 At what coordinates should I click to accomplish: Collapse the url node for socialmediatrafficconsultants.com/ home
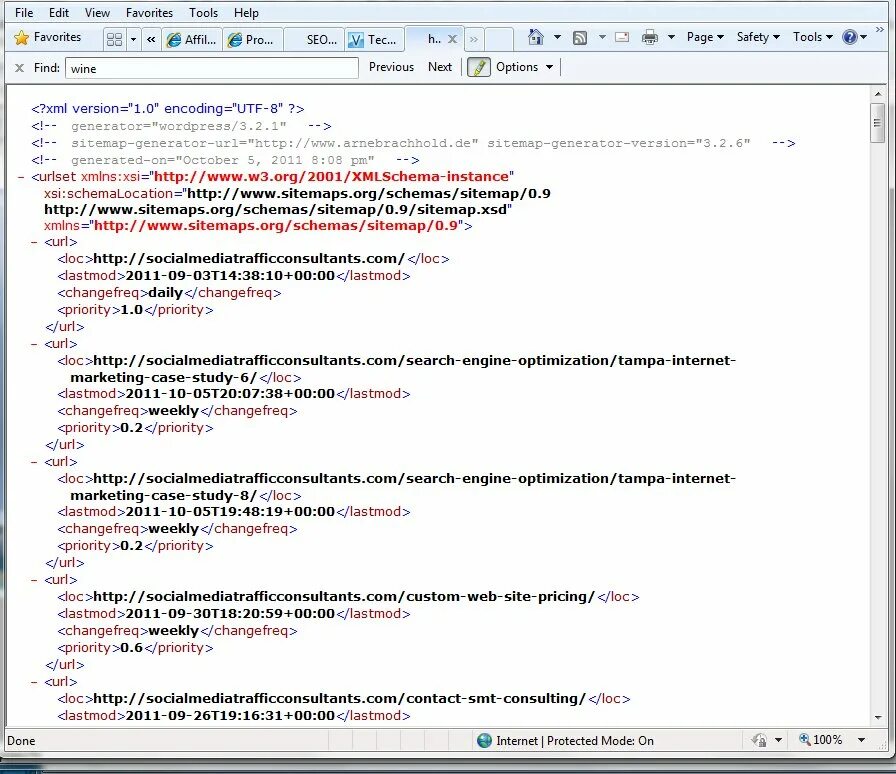(34, 242)
